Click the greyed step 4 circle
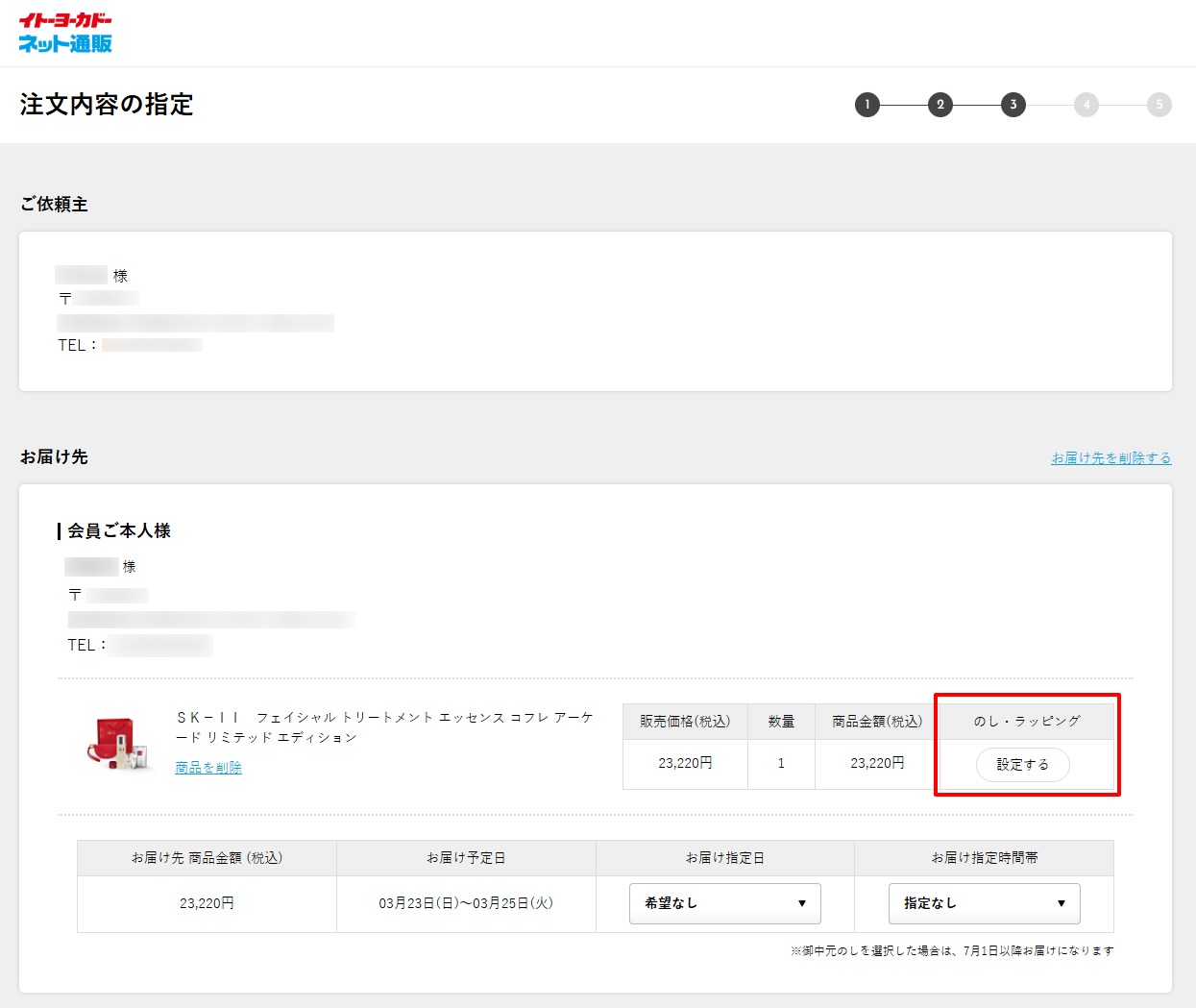The width and height of the screenshot is (1196, 1008). [1086, 105]
